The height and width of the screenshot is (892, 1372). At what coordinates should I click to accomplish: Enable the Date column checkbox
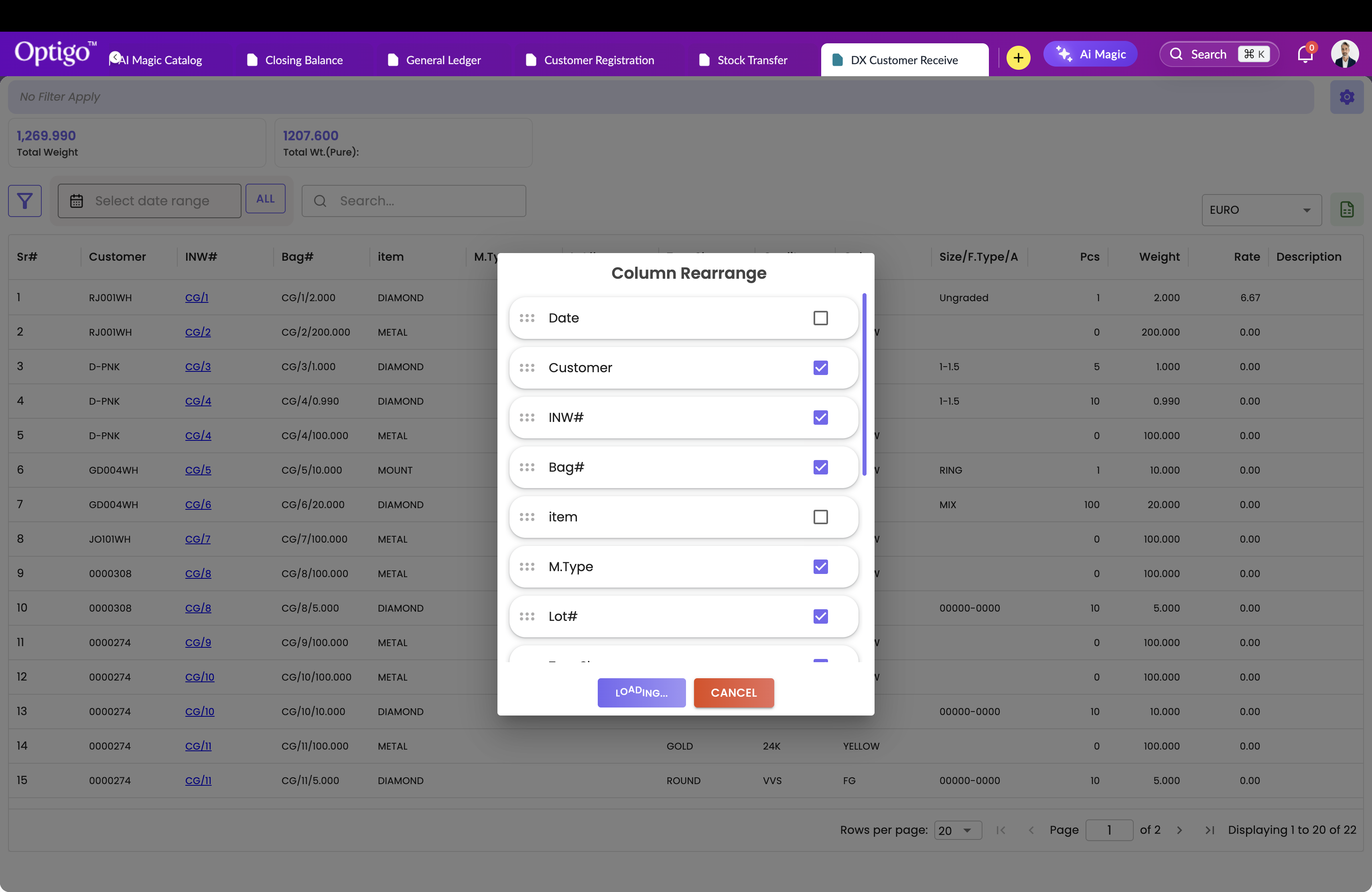pyautogui.click(x=820, y=318)
